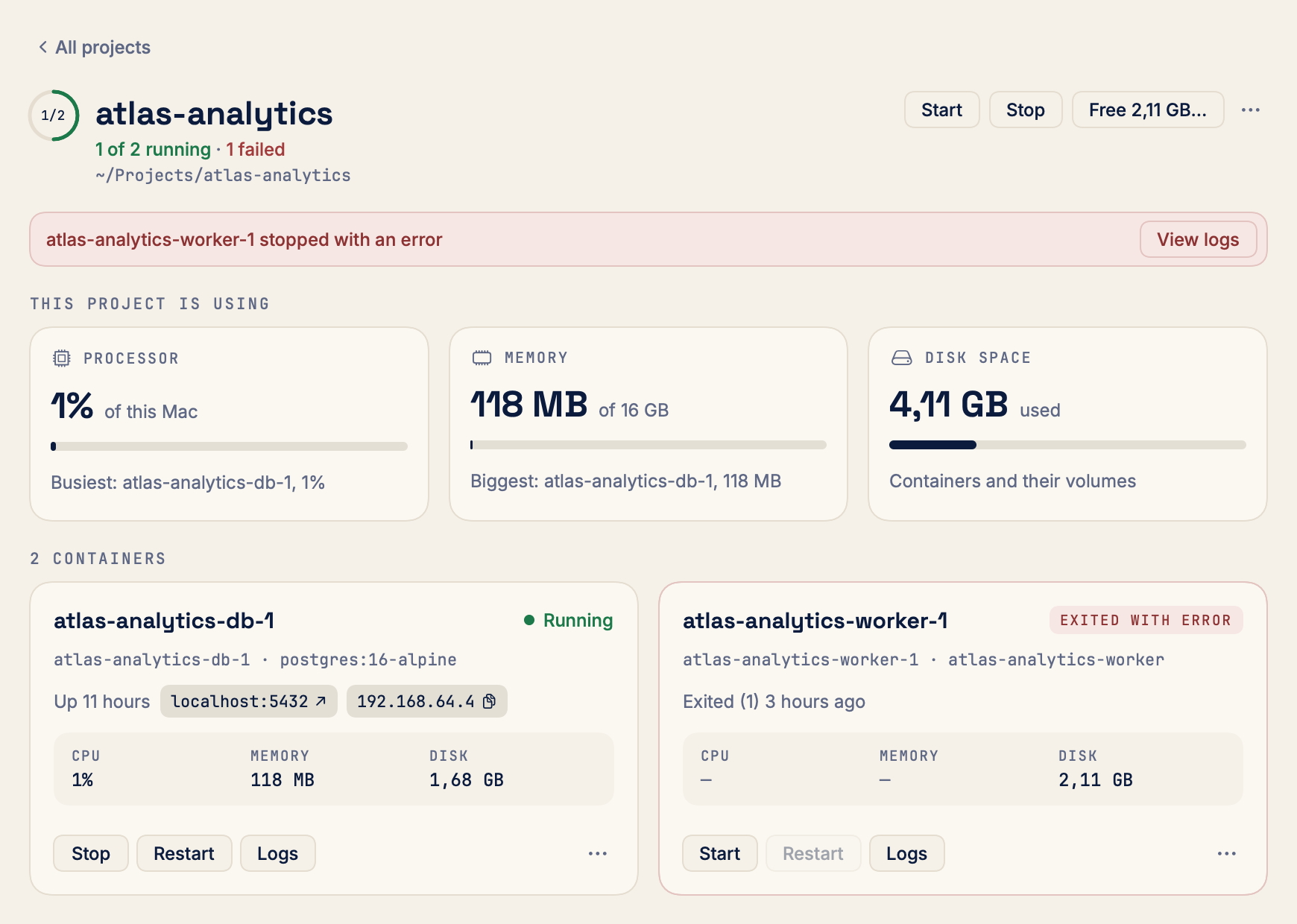Click the Free 2,11 GB button

(1148, 110)
